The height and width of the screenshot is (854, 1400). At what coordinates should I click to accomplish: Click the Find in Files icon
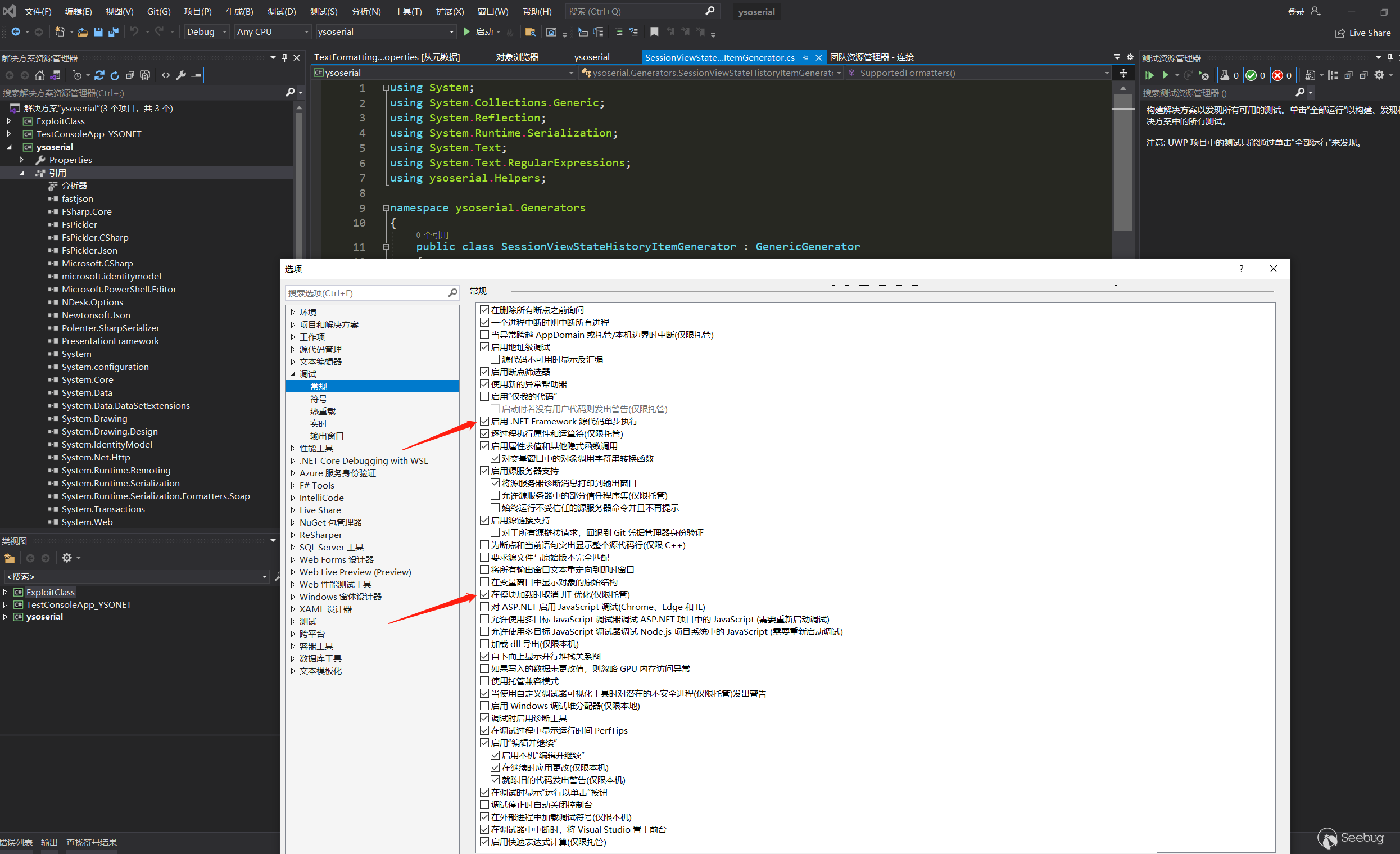coord(530,32)
